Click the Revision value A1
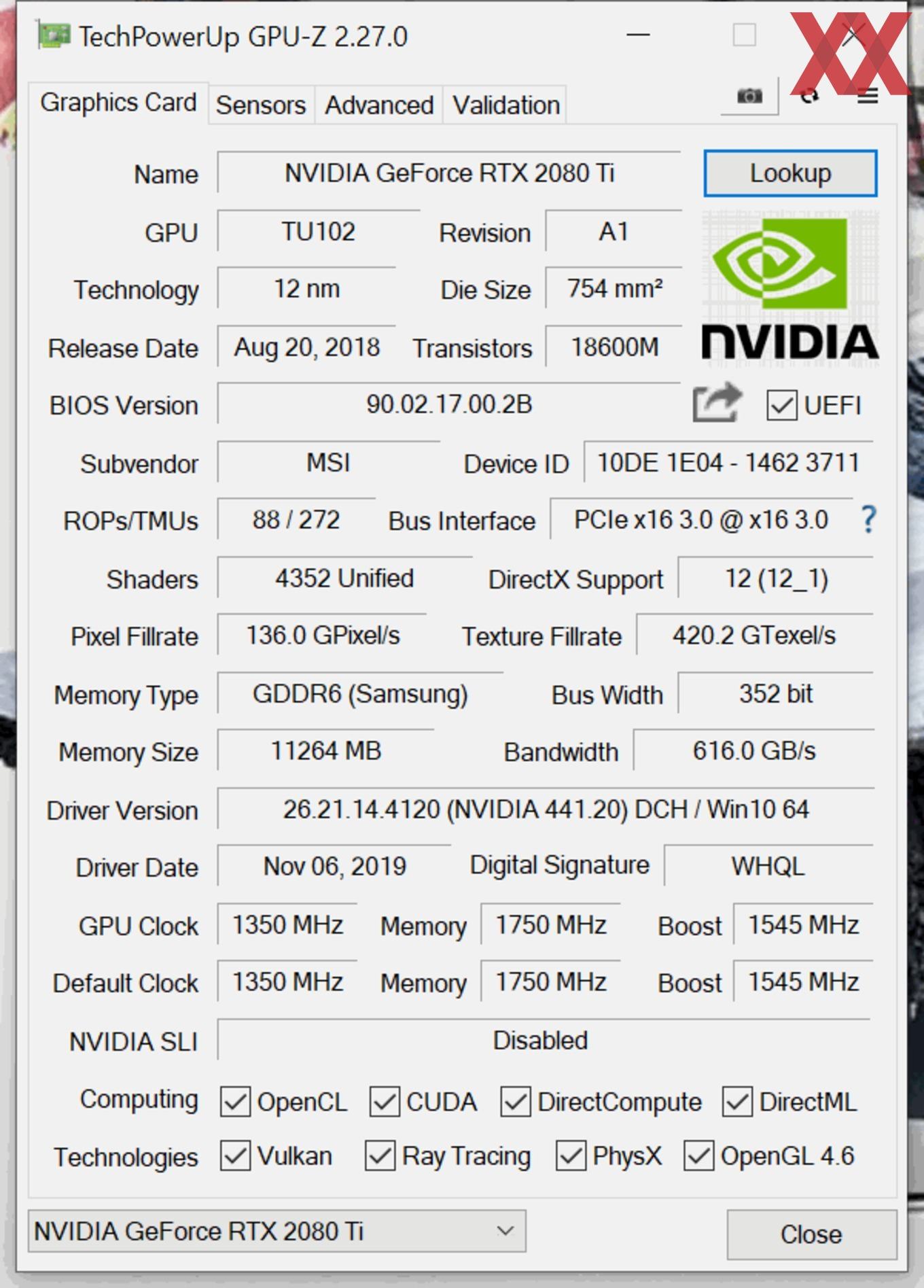924x1288 pixels. point(614,231)
